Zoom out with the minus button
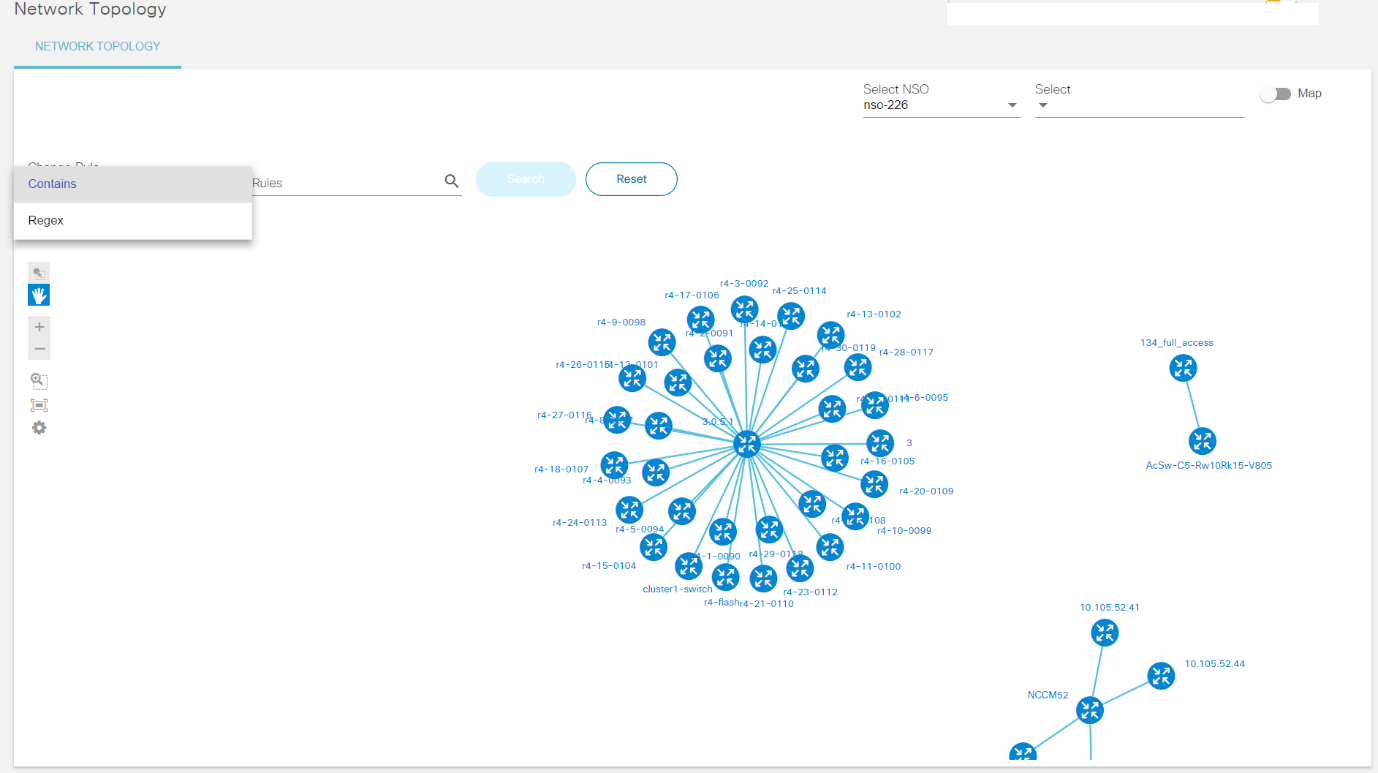1378x773 pixels. pos(39,349)
